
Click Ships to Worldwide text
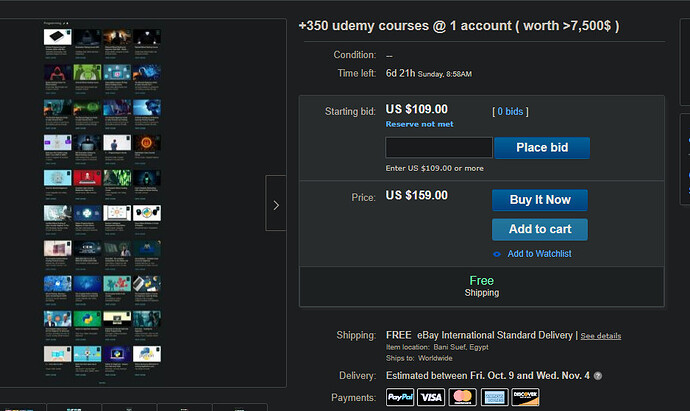point(419,358)
